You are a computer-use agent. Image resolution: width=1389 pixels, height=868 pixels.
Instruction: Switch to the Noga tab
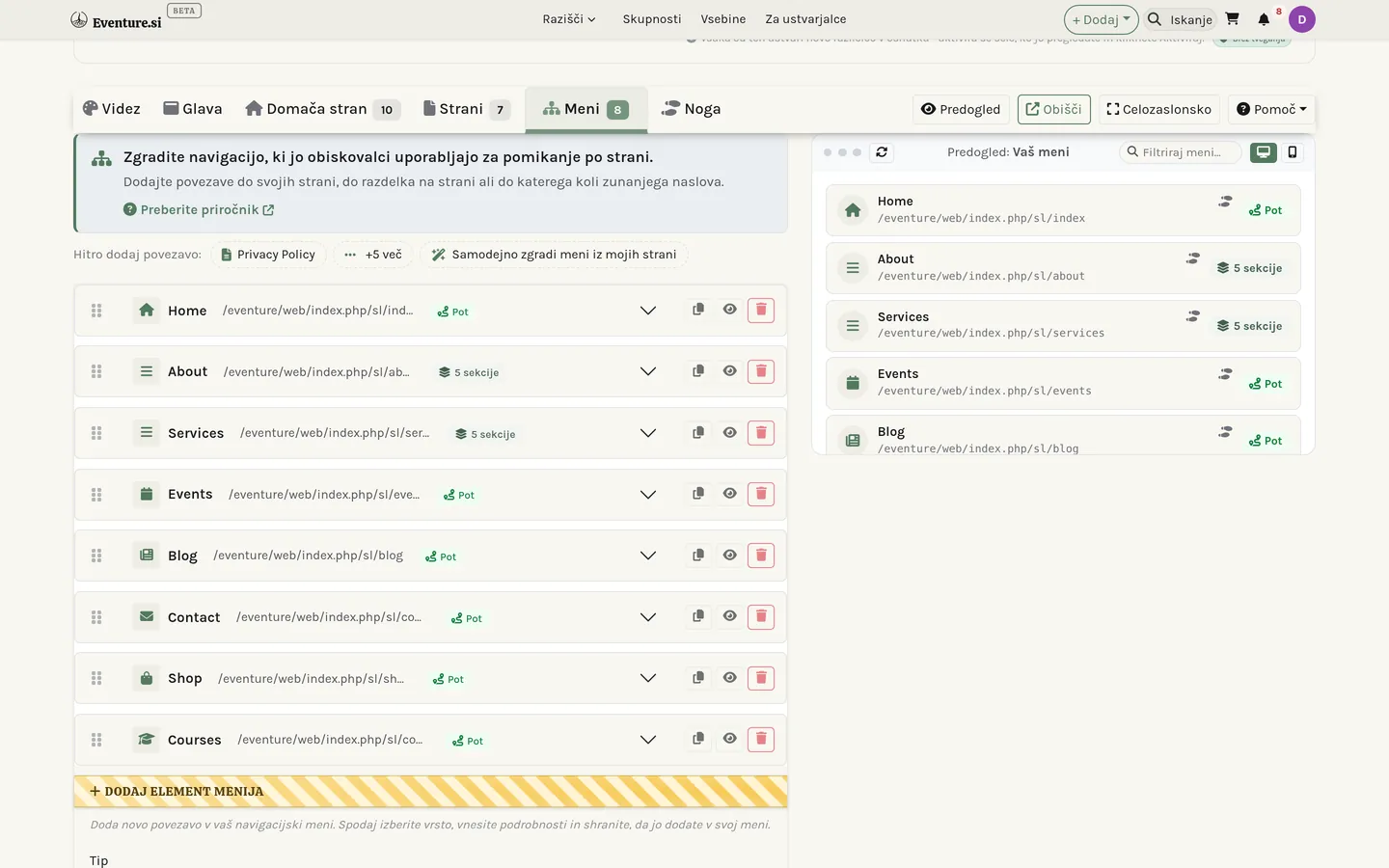692,109
